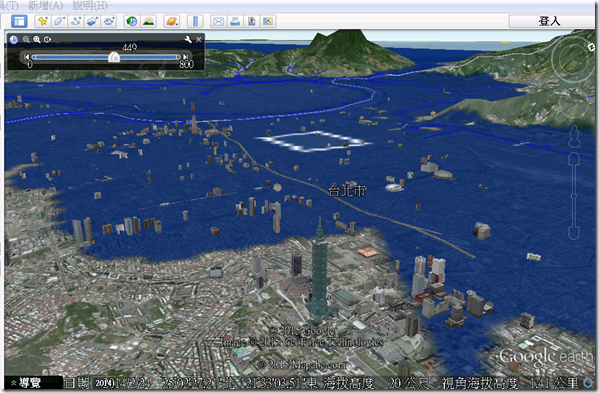Click the 登入 sign-in button
599x393 pixels.
coord(549,21)
